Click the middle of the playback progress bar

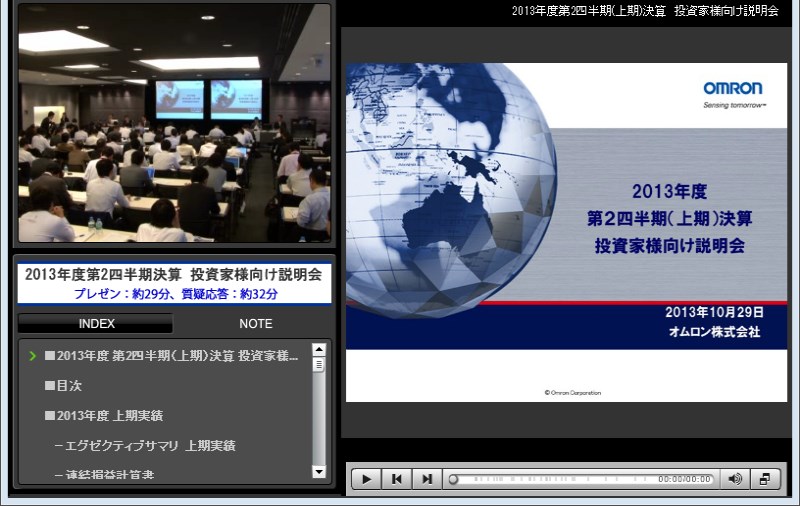pos(581,479)
